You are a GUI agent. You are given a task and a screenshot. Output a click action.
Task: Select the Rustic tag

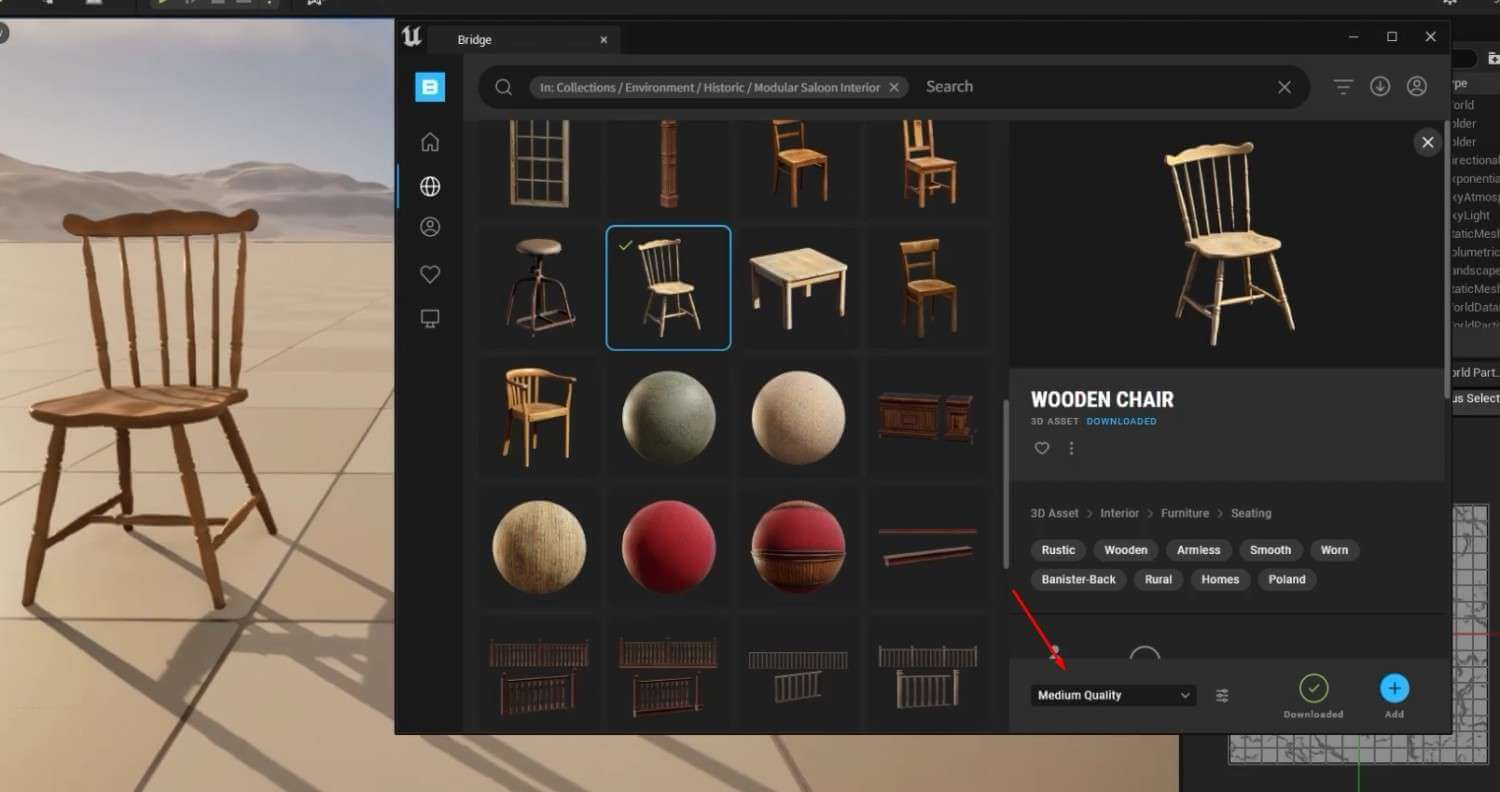click(x=1058, y=550)
